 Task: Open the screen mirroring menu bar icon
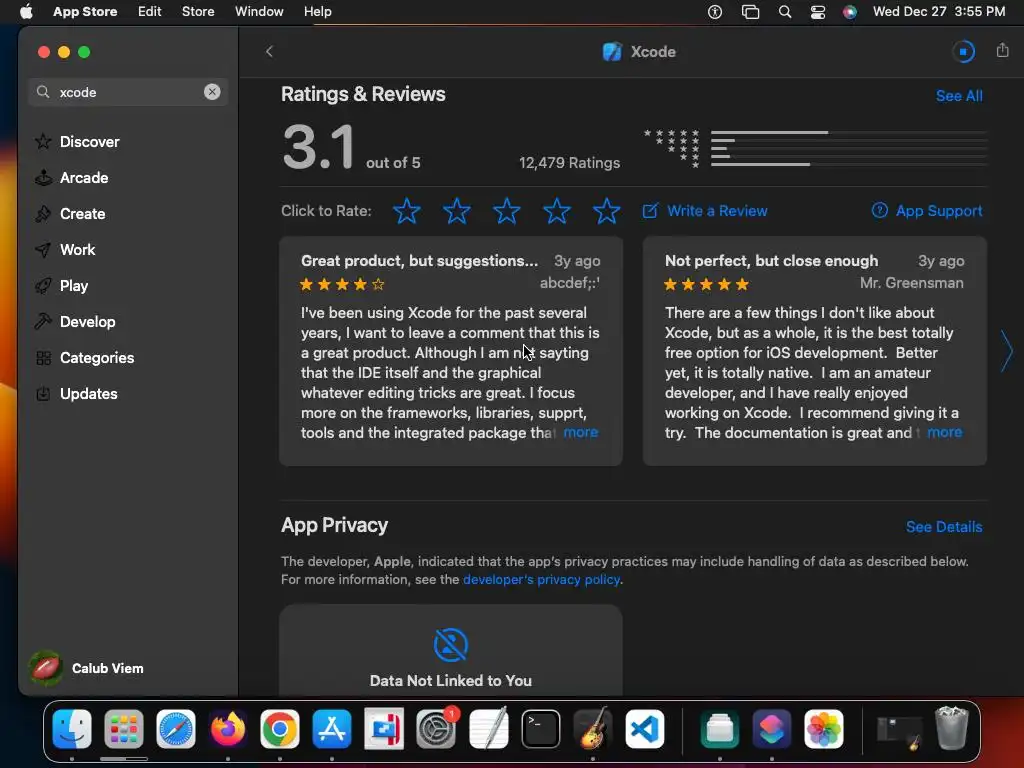(x=750, y=12)
